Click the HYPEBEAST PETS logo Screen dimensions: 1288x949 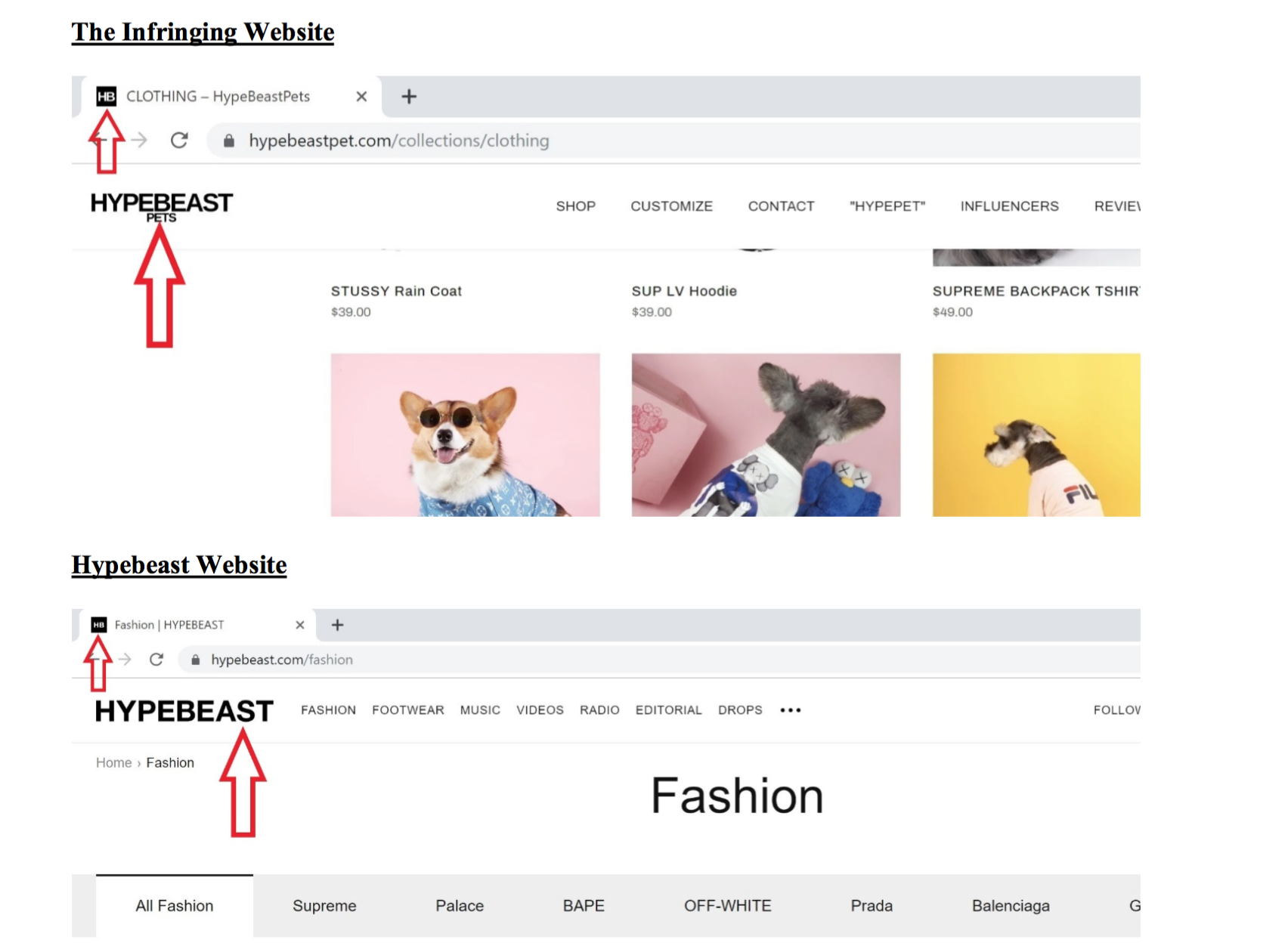tap(162, 207)
